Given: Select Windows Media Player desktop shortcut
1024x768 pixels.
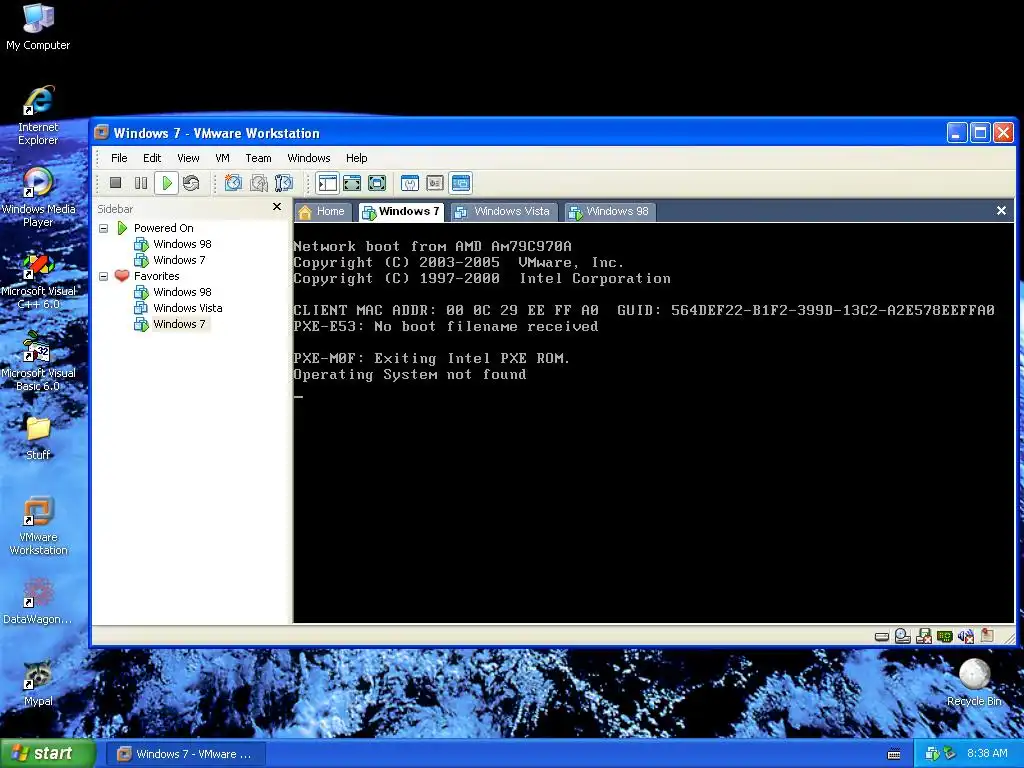Looking at the screenshot, I should click(x=38, y=197).
